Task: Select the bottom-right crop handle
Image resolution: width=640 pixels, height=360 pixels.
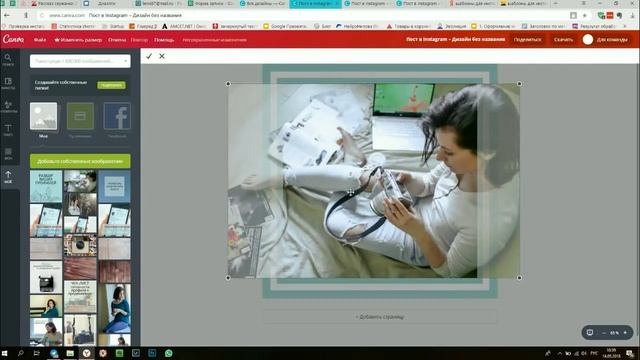Action: (x=519, y=278)
